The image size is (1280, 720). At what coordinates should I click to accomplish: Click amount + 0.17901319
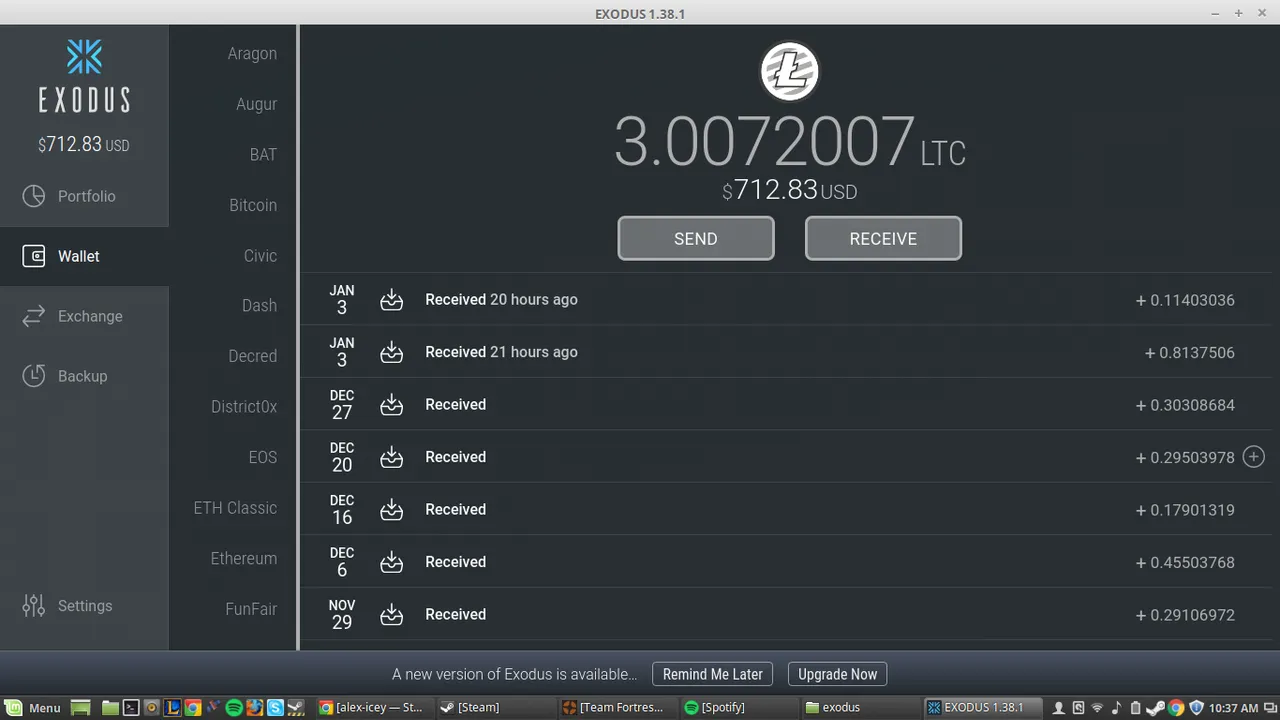point(1185,510)
